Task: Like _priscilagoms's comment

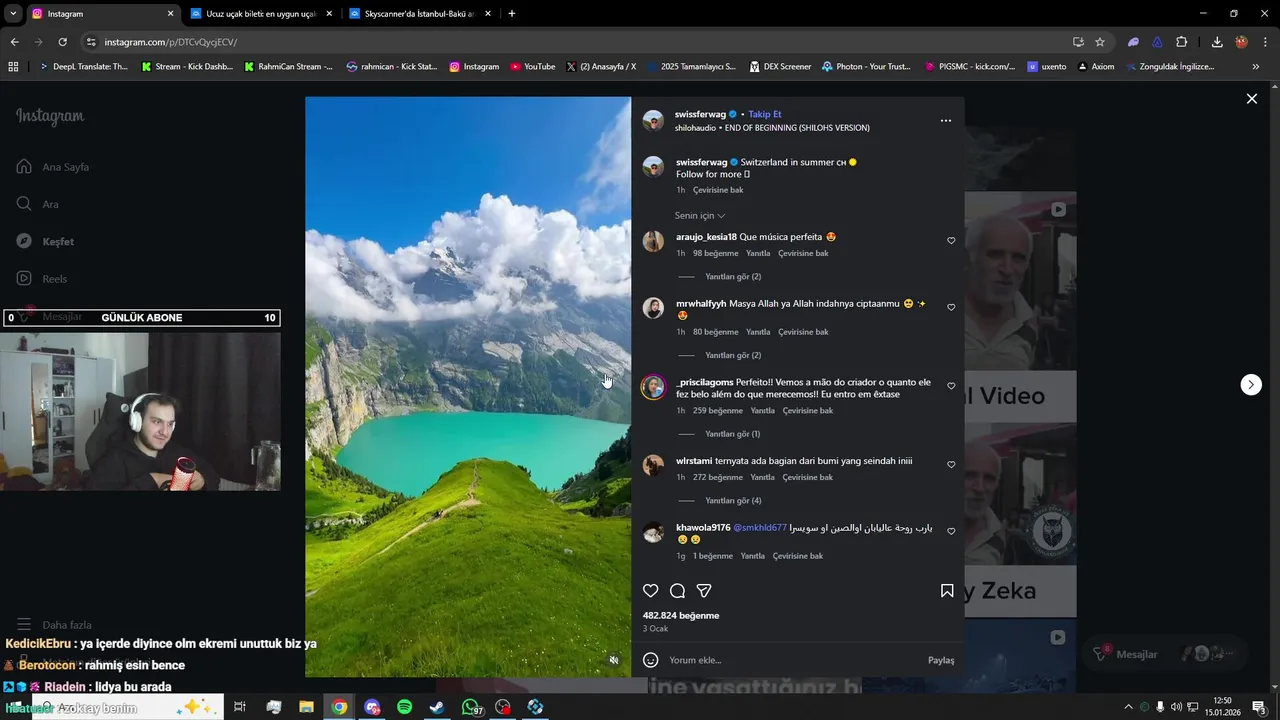Action: (951, 386)
